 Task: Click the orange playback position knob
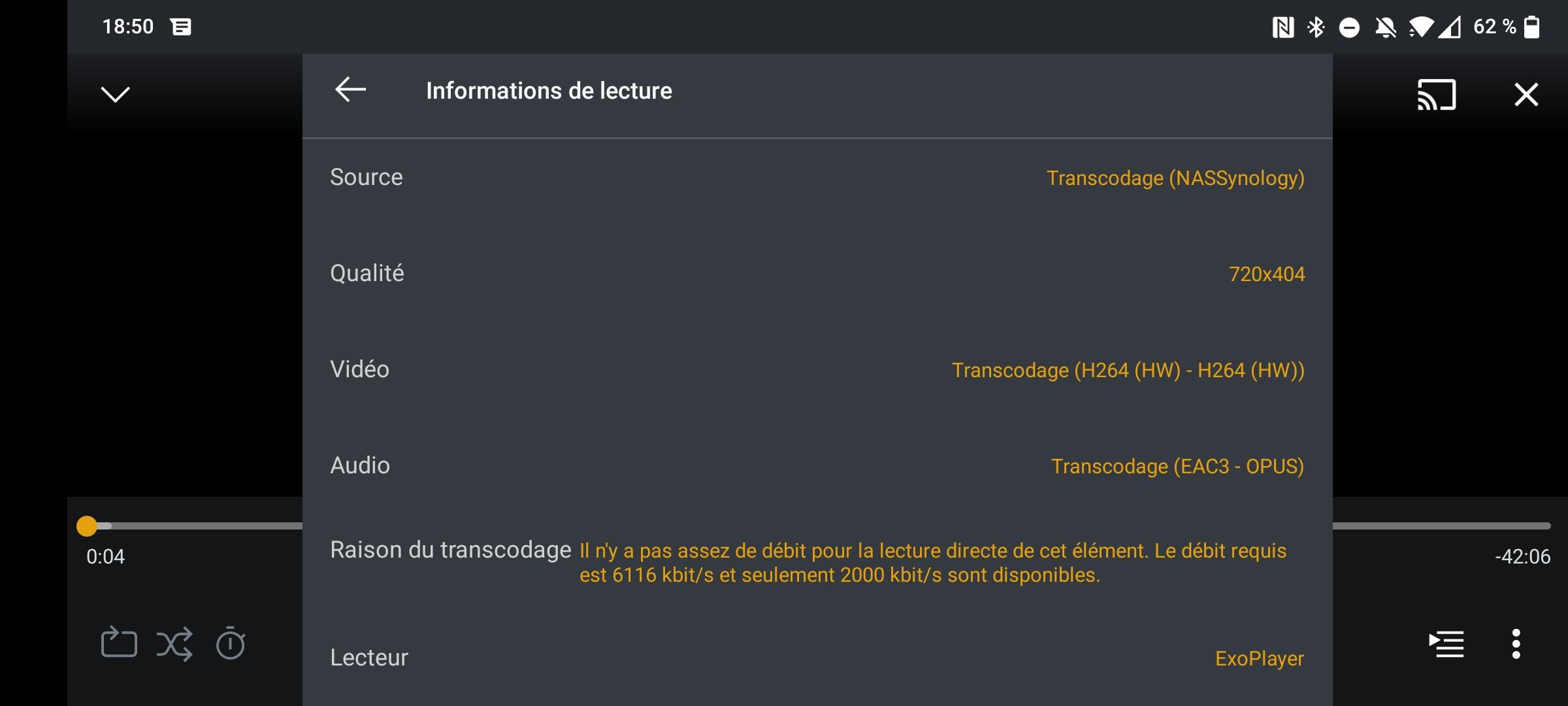coord(87,526)
